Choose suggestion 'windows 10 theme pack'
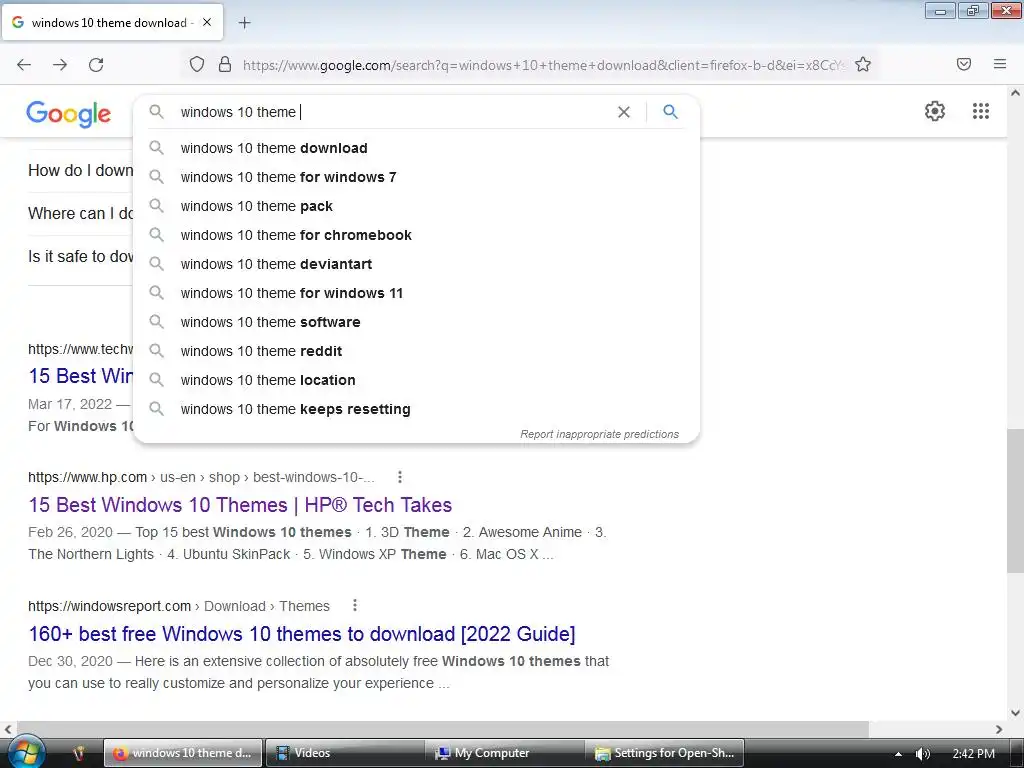The height and width of the screenshot is (768, 1024). click(x=416, y=206)
